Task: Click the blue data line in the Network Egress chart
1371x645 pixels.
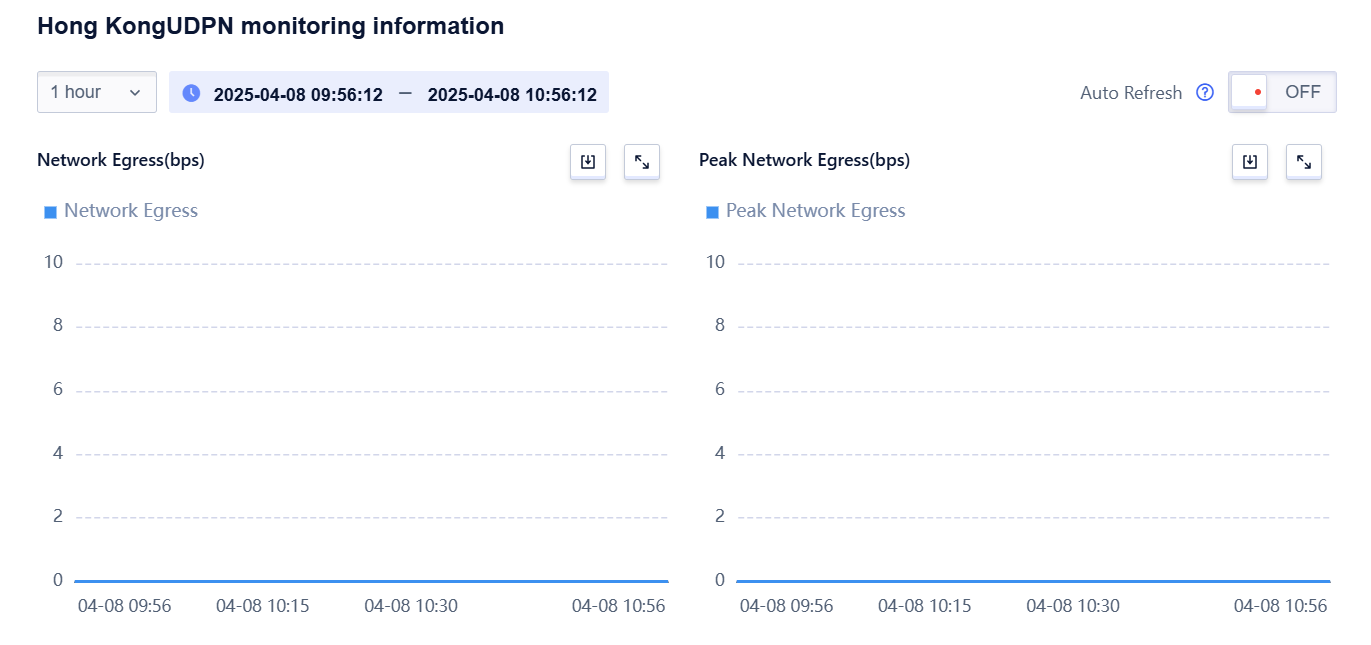Action: (370, 581)
